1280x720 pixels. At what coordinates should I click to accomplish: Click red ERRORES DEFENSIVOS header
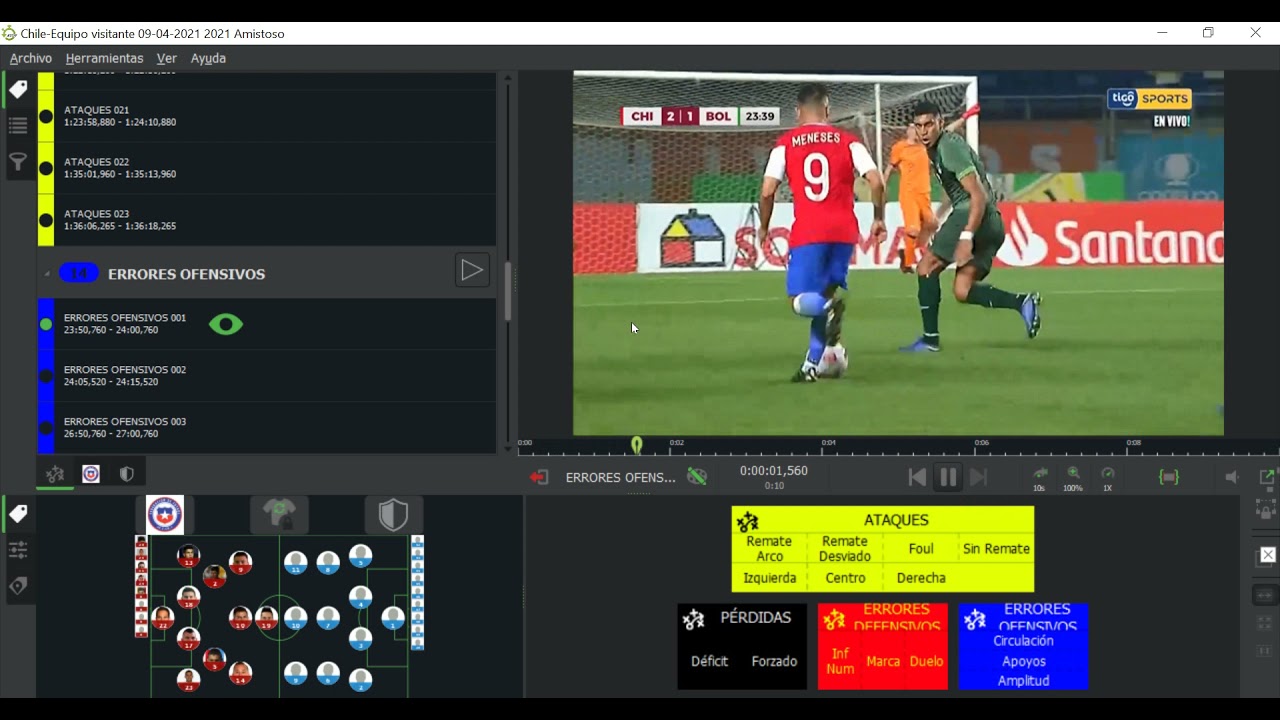896,617
